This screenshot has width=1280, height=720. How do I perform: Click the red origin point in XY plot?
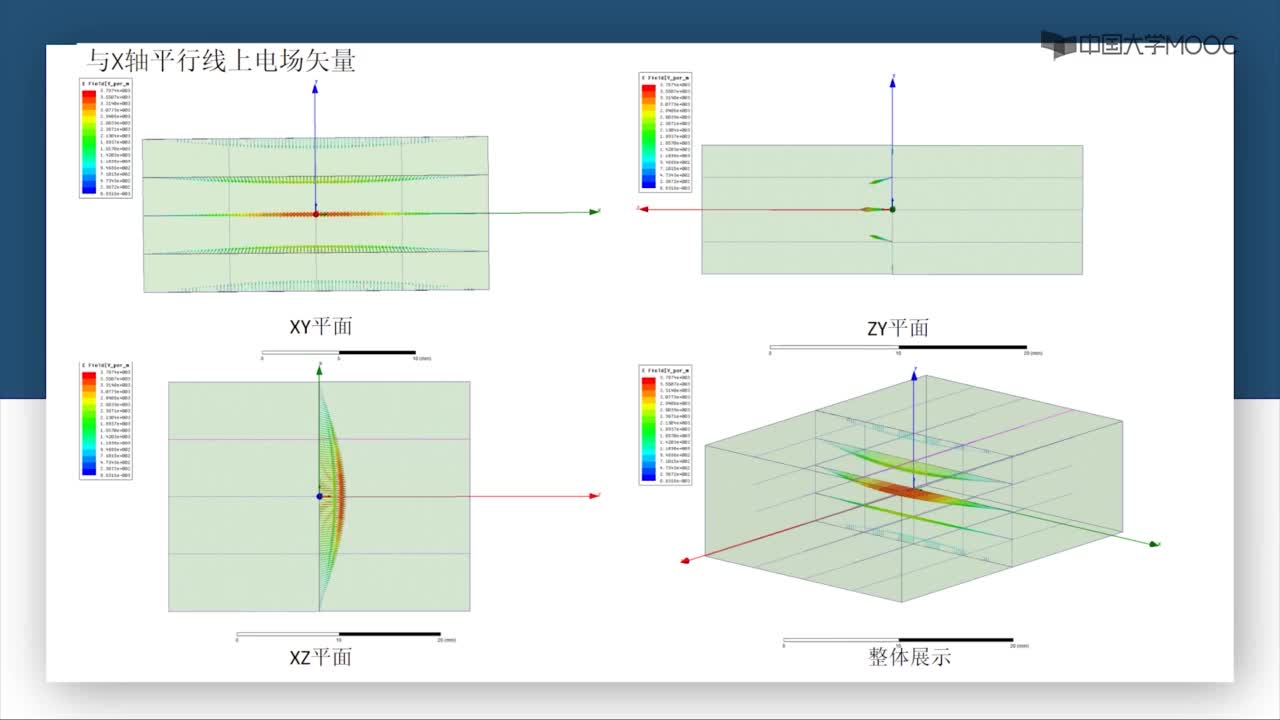[x=316, y=214]
